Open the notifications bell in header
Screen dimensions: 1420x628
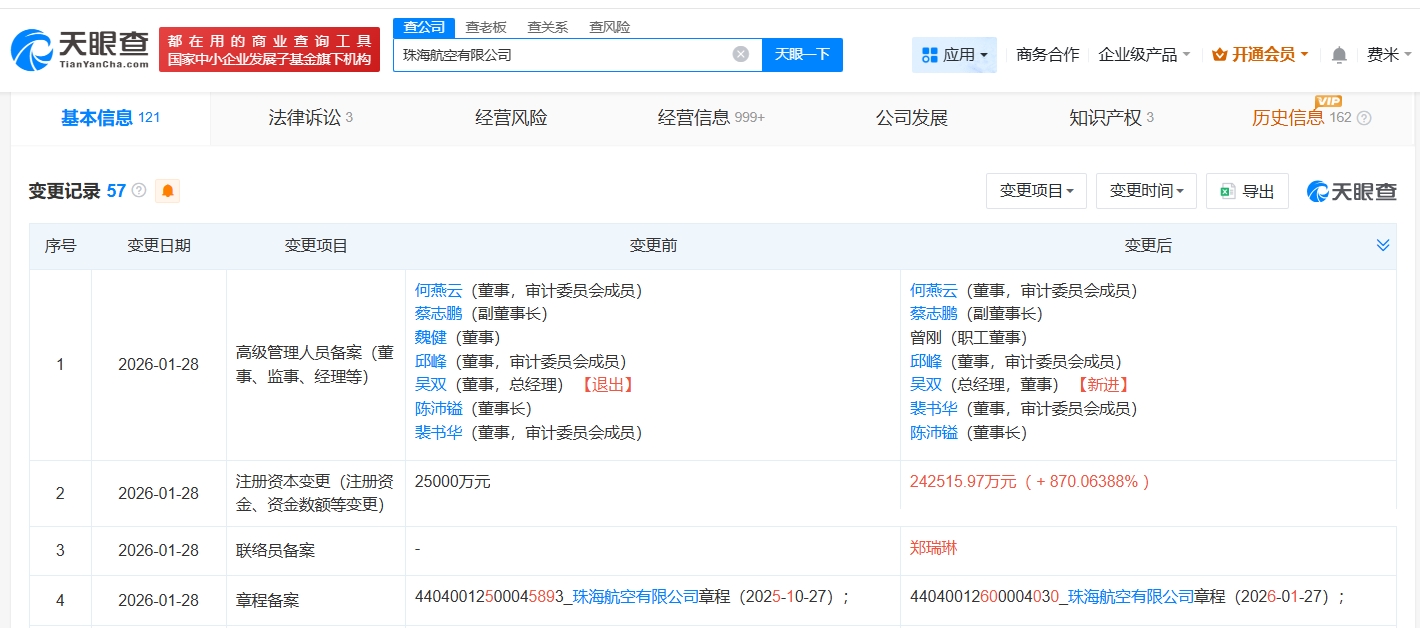click(1339, 55)
